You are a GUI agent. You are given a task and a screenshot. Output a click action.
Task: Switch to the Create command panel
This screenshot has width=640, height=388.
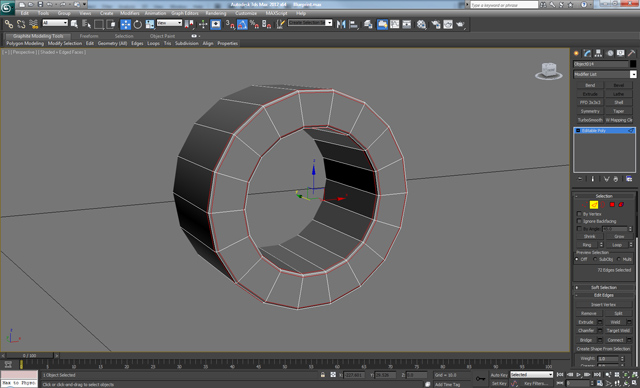pos(576,53)
